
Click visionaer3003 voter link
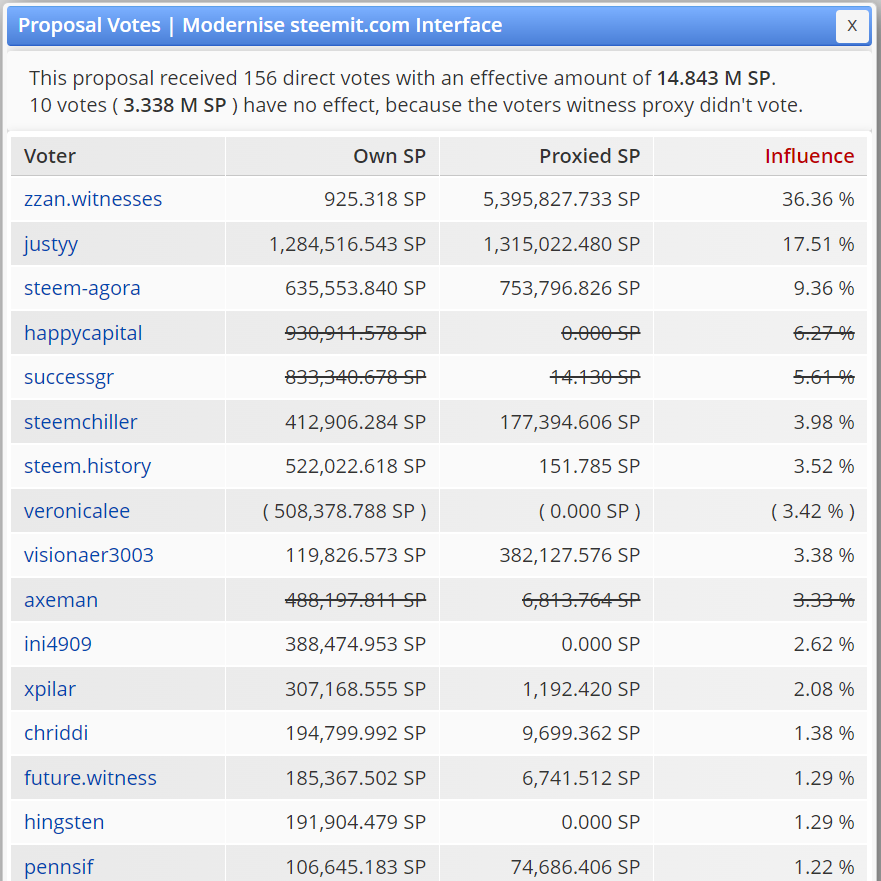point(89,555)
